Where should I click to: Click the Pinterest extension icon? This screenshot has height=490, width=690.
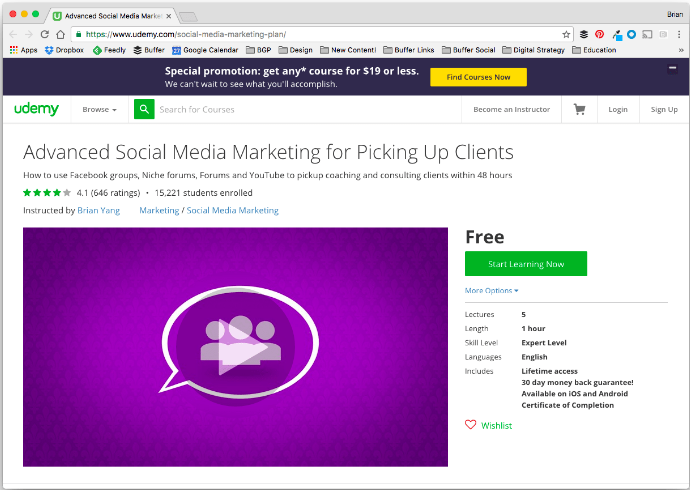[x=599, y=34]
